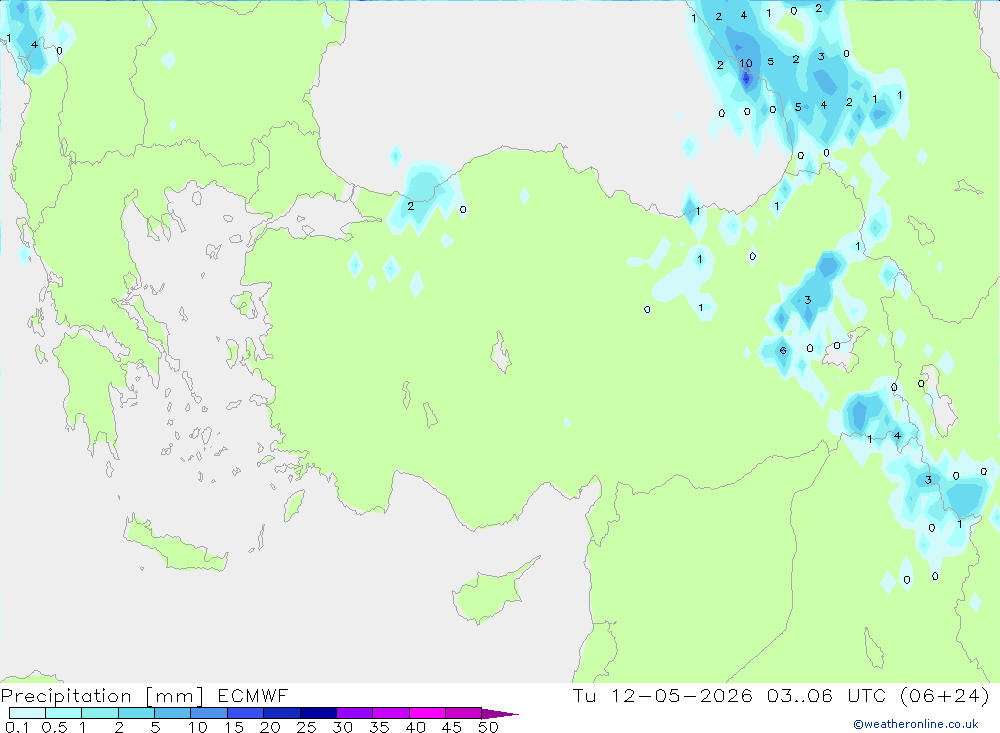Pick the 20–25 mm dark blue swatch
Viewport: 1000px width, 733px height.
(x=281, y=713)
